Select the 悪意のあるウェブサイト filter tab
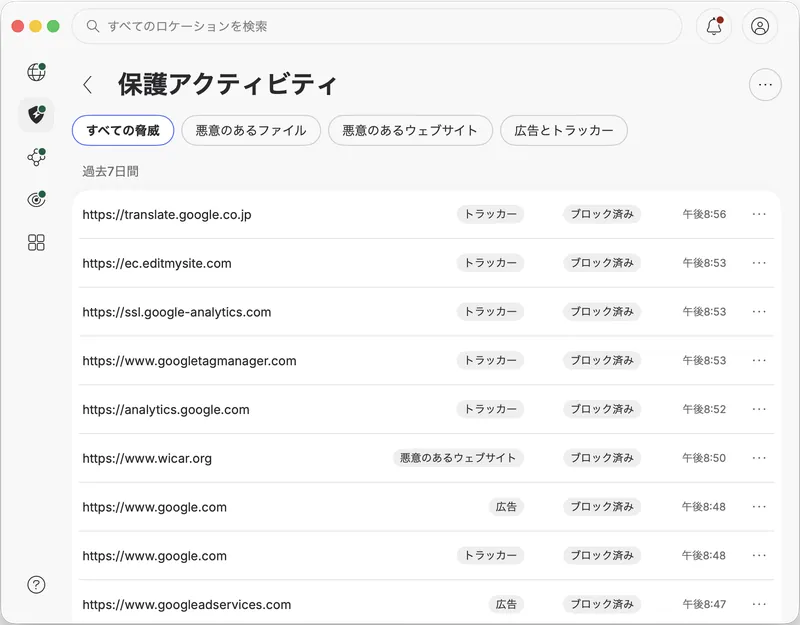 click(x=410, y=131)
